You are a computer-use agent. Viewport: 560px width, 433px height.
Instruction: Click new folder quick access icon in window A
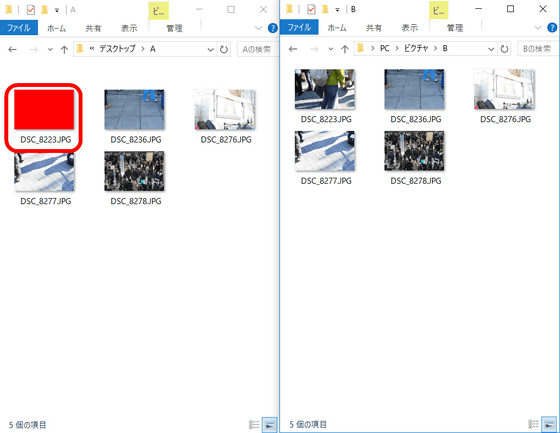(x=45, y=10)
